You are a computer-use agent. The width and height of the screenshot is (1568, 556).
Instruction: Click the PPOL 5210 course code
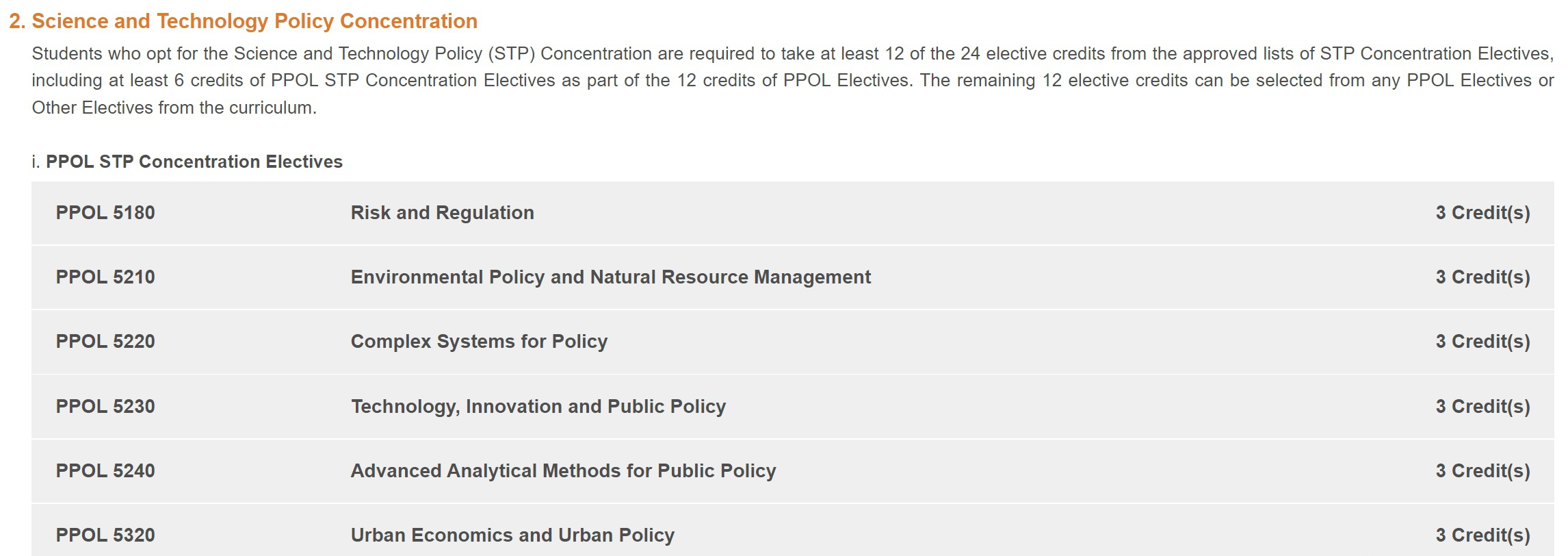pos(105,277)
